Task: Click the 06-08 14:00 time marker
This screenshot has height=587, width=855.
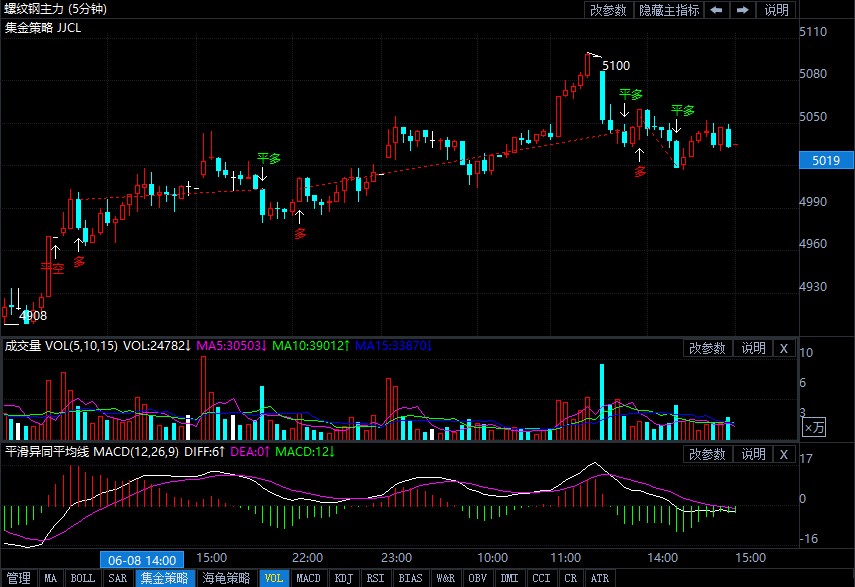Action: coord(141,559)
